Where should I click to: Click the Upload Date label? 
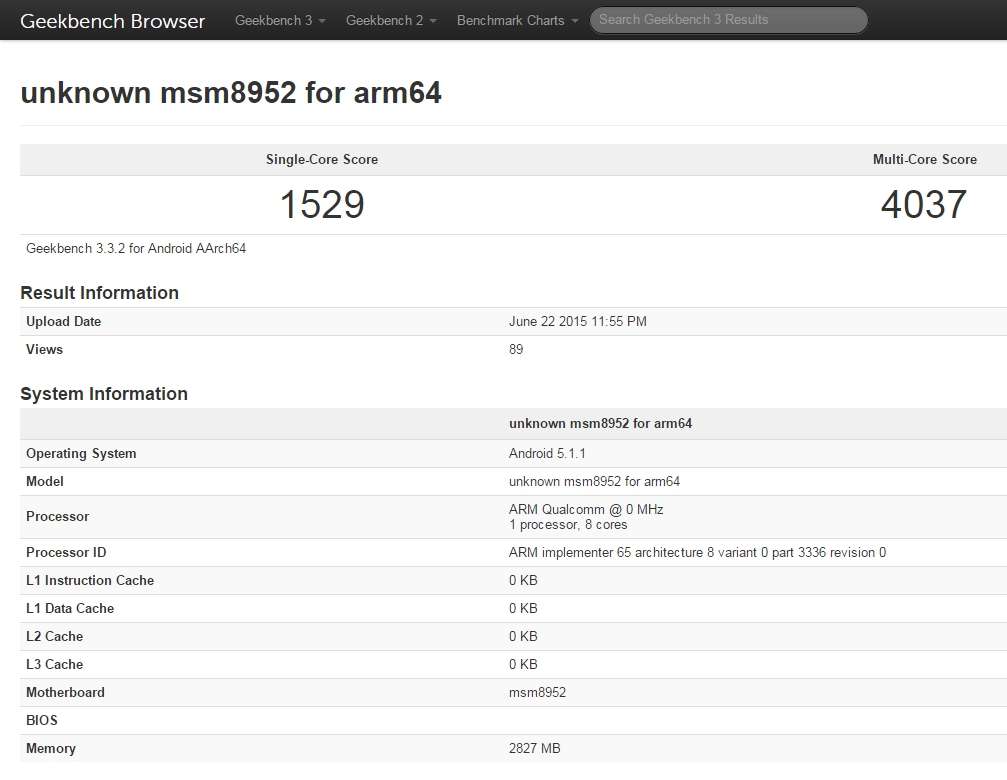[64, 322]
